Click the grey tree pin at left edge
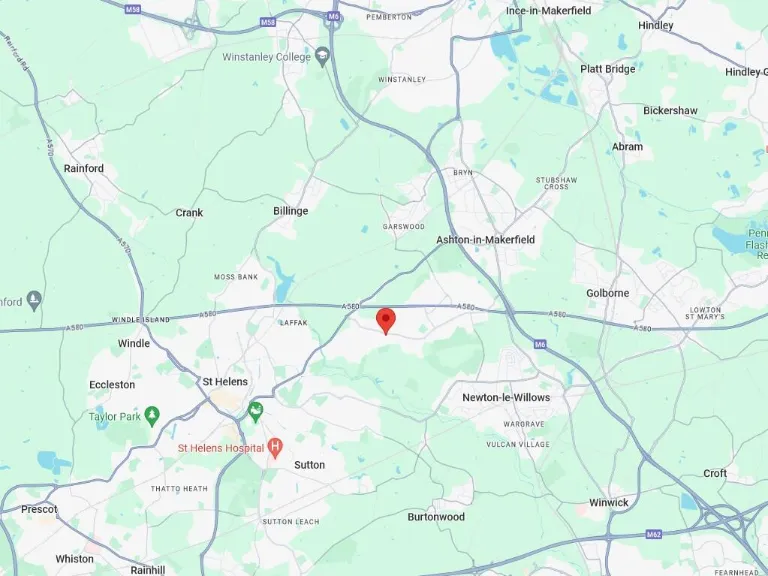768x576 pixels. [34, 301]
